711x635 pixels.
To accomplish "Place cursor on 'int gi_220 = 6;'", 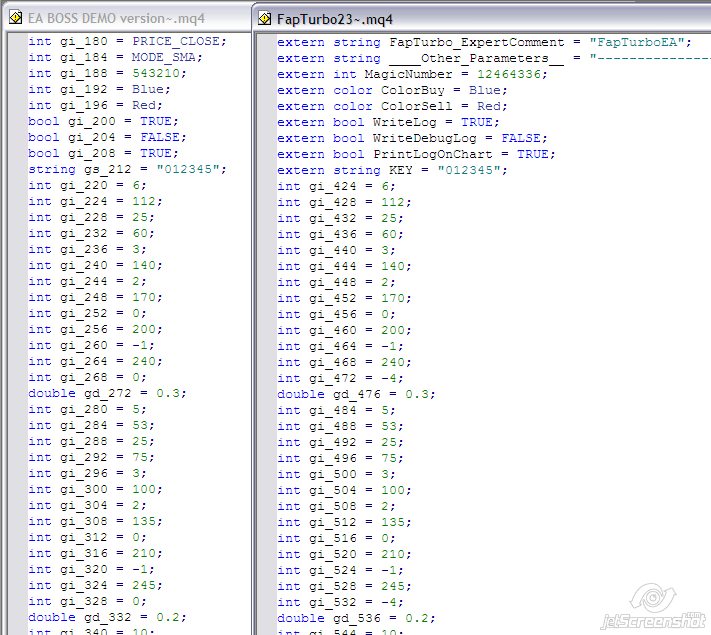I will coord(87,185).
